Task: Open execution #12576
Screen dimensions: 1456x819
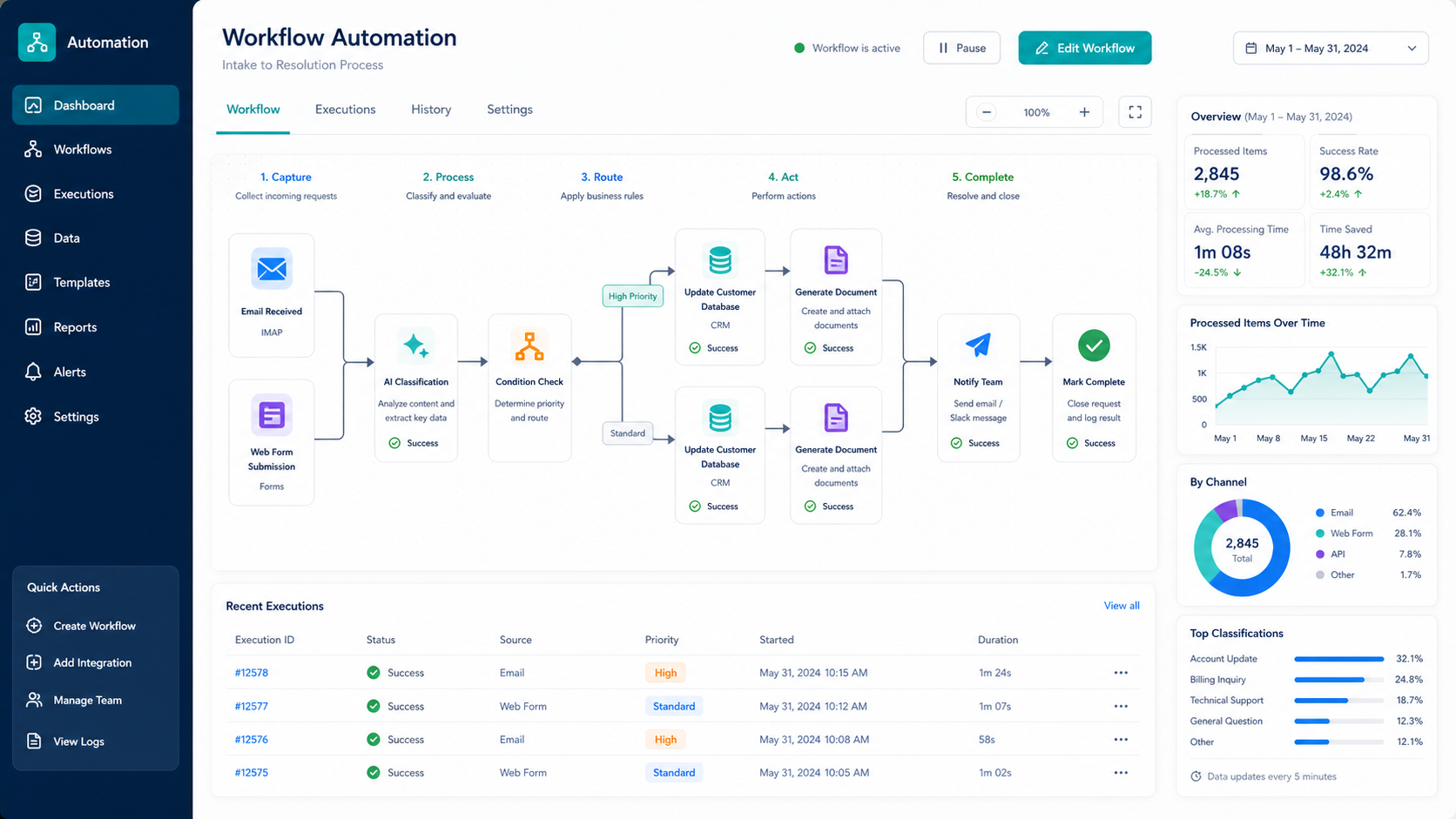Action: pyautogui.click(x=252, y=739)
